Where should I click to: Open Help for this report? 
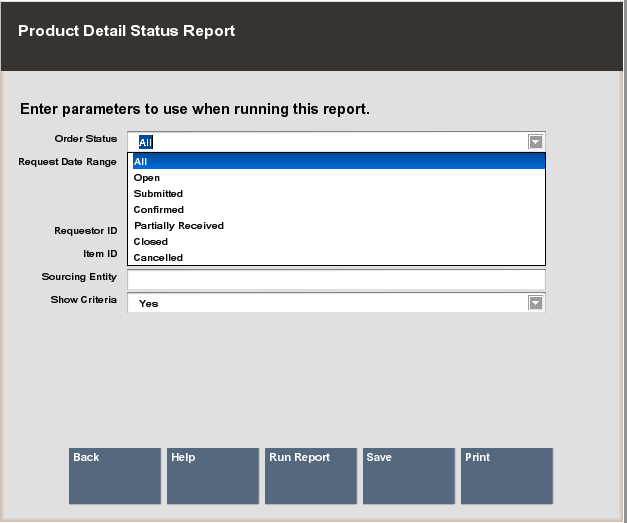pos(213,476)
